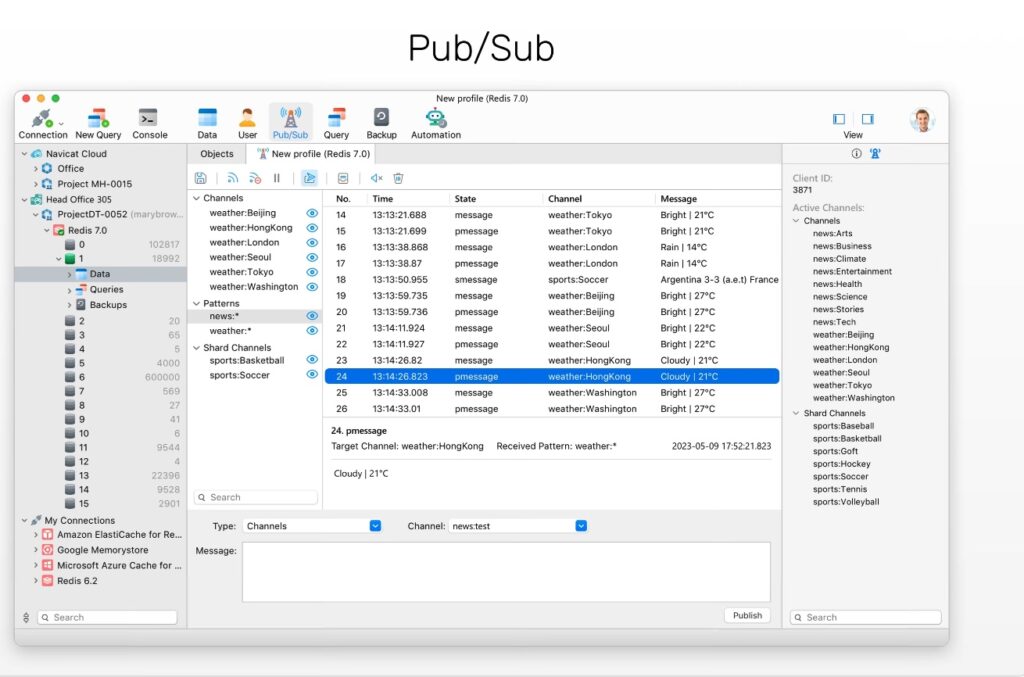1024x677 pixels.
Task: Pause the message stream
Action: [277, 178]
